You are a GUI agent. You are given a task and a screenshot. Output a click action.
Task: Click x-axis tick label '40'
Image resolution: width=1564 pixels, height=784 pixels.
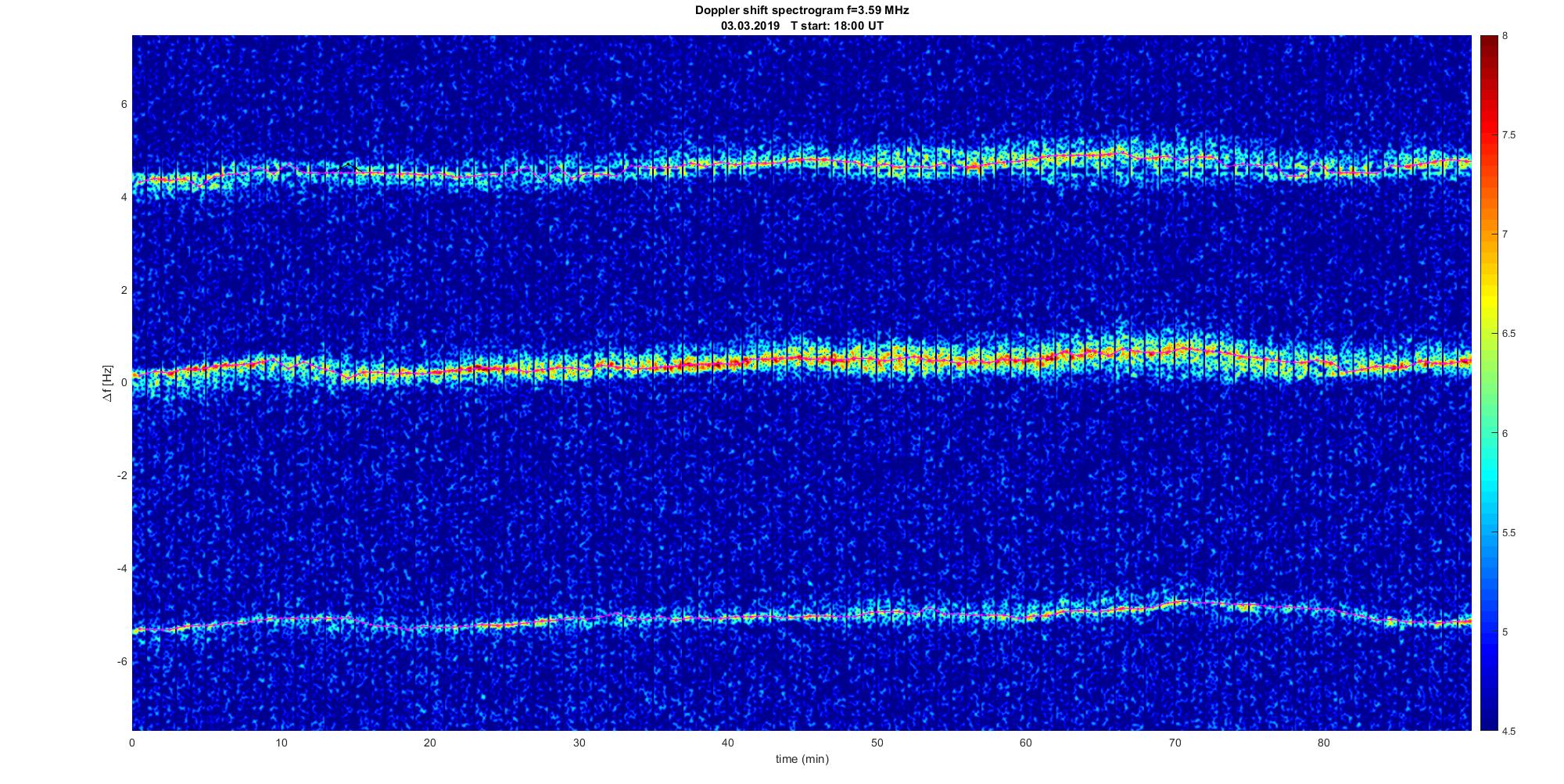[x=728, y=743]
